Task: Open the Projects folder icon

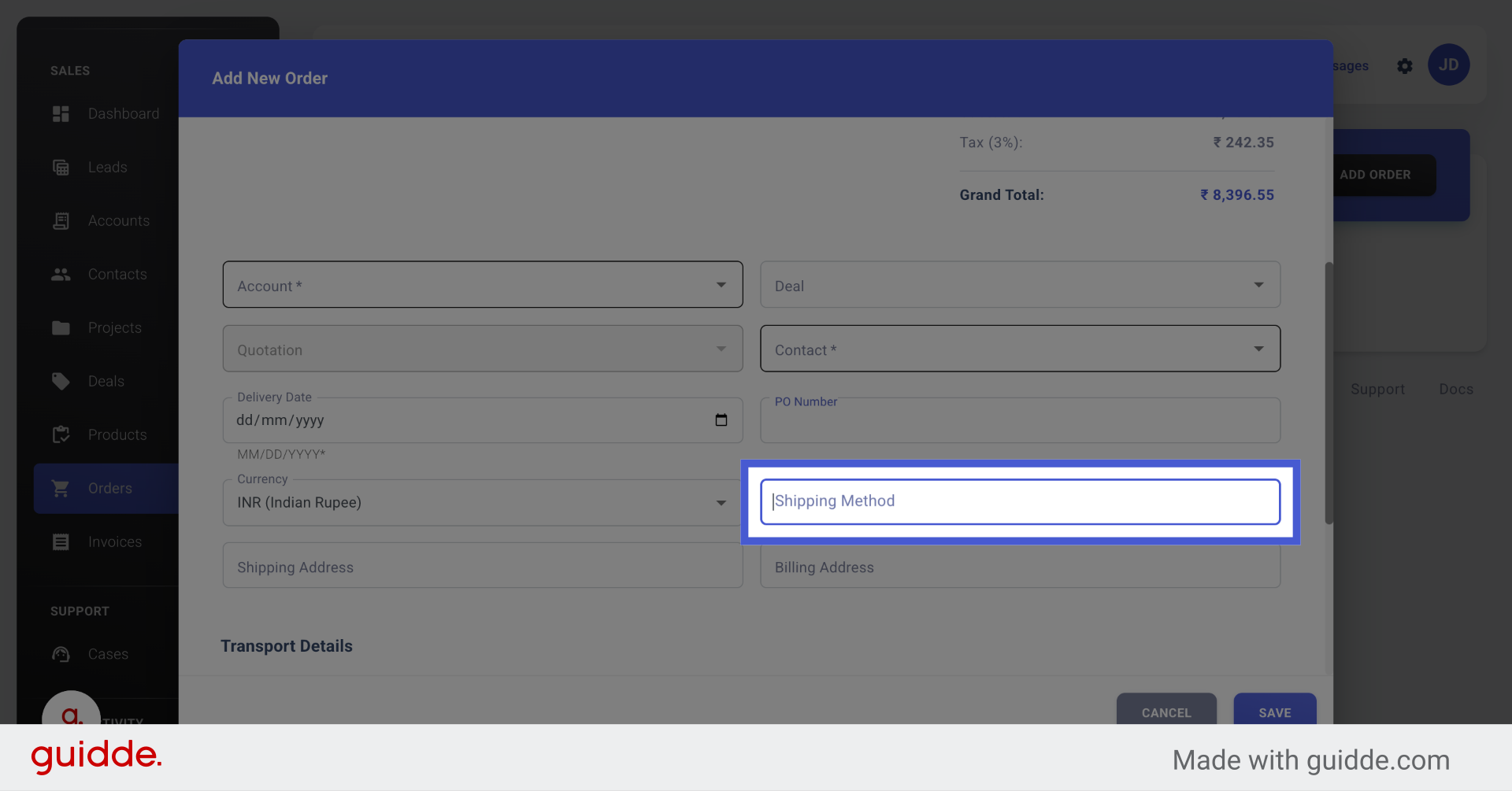Action: 61,327
